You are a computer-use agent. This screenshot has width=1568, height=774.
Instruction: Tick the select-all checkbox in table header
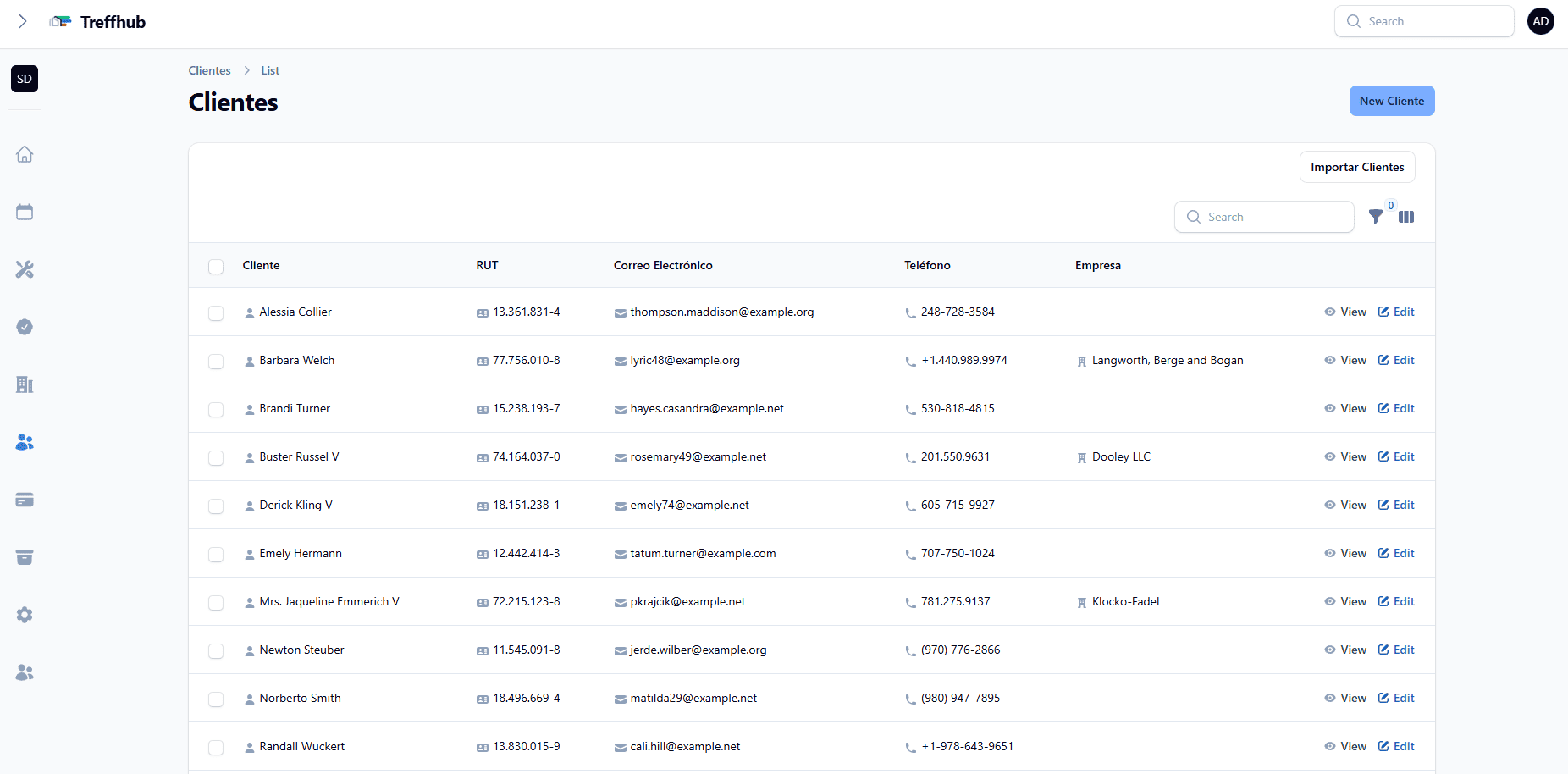click(x=216, y=266)
